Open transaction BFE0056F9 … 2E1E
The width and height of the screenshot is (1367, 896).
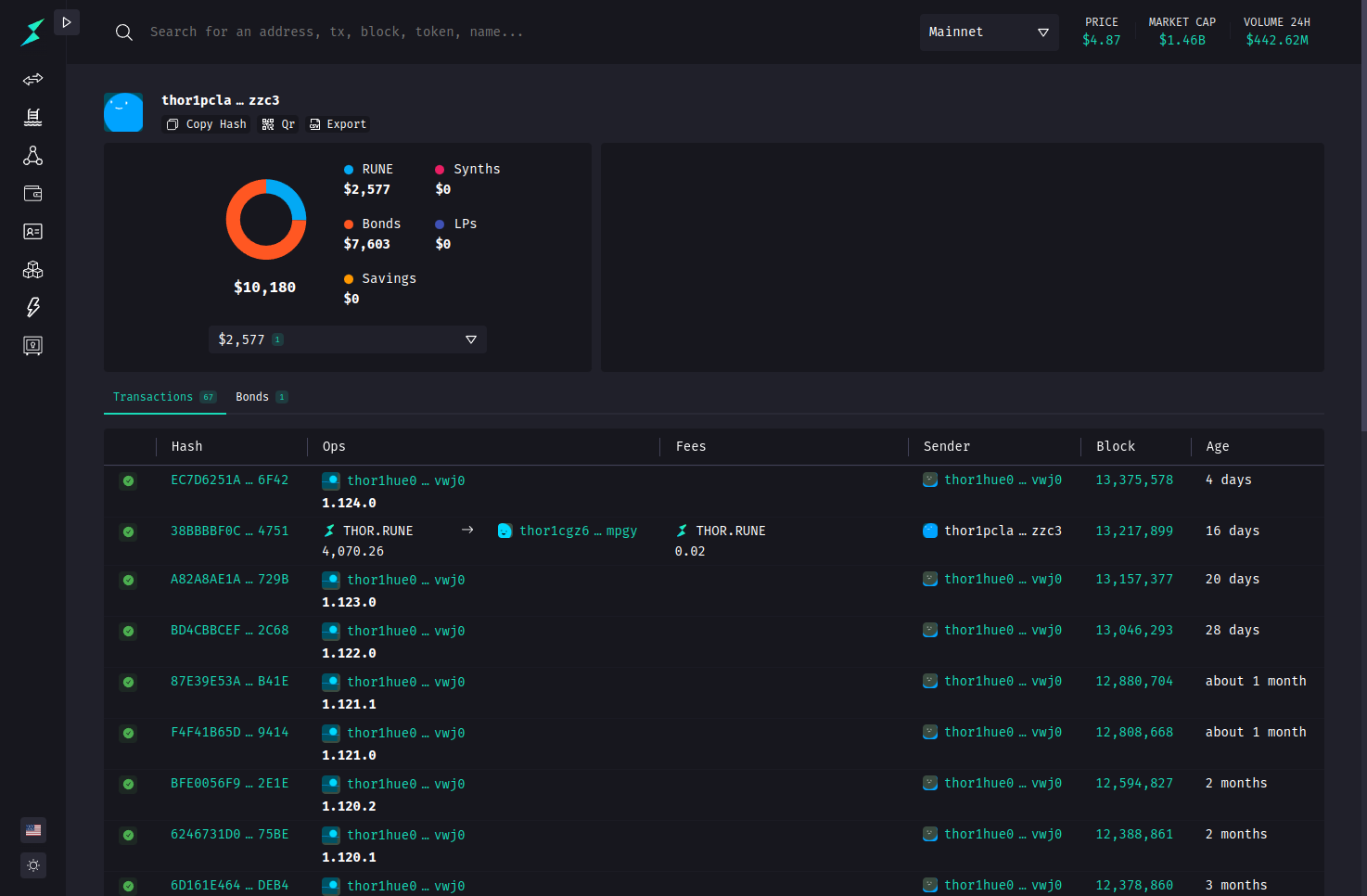click(x=229, y=783)
